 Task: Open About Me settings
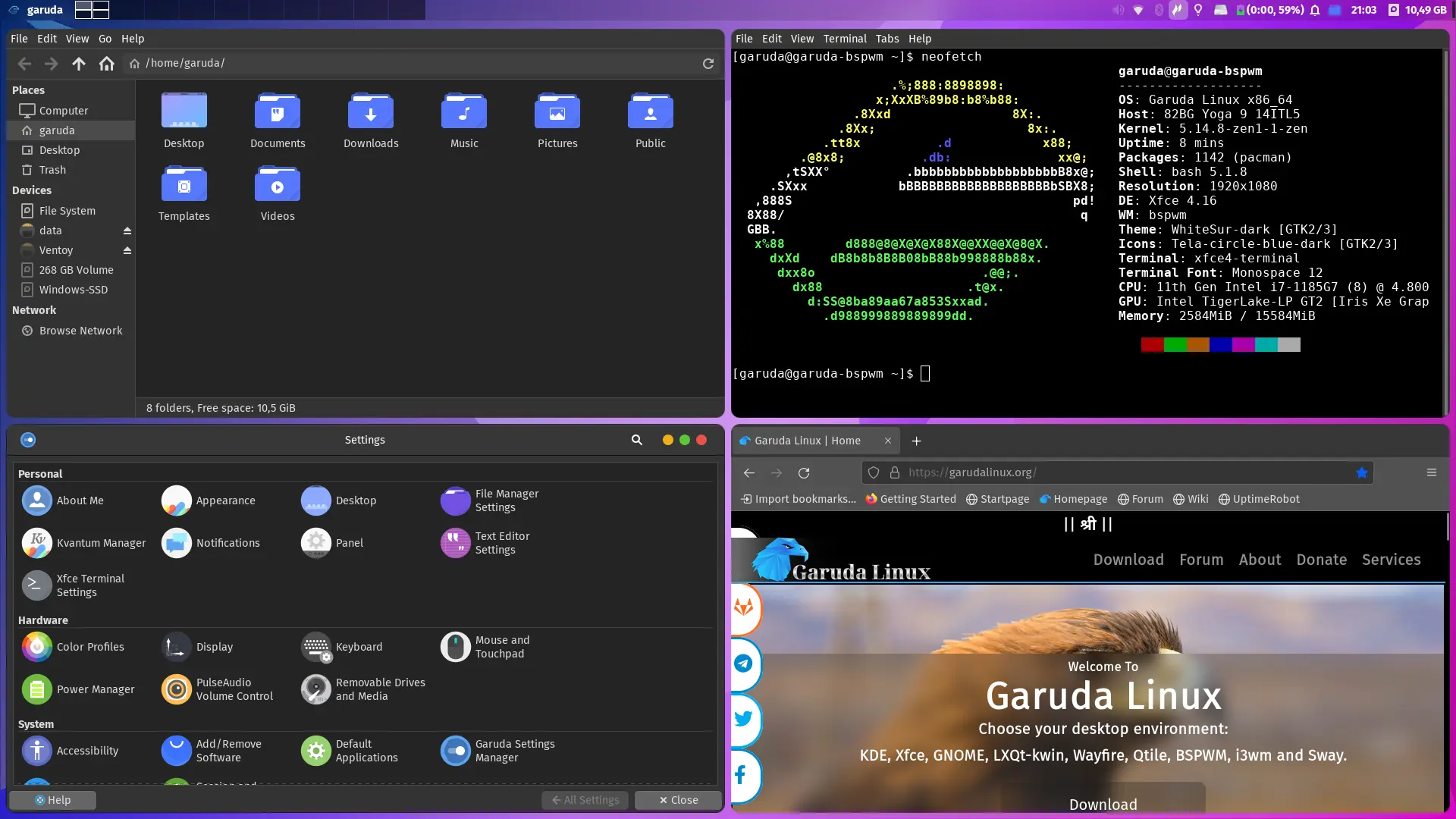(63, 500)
